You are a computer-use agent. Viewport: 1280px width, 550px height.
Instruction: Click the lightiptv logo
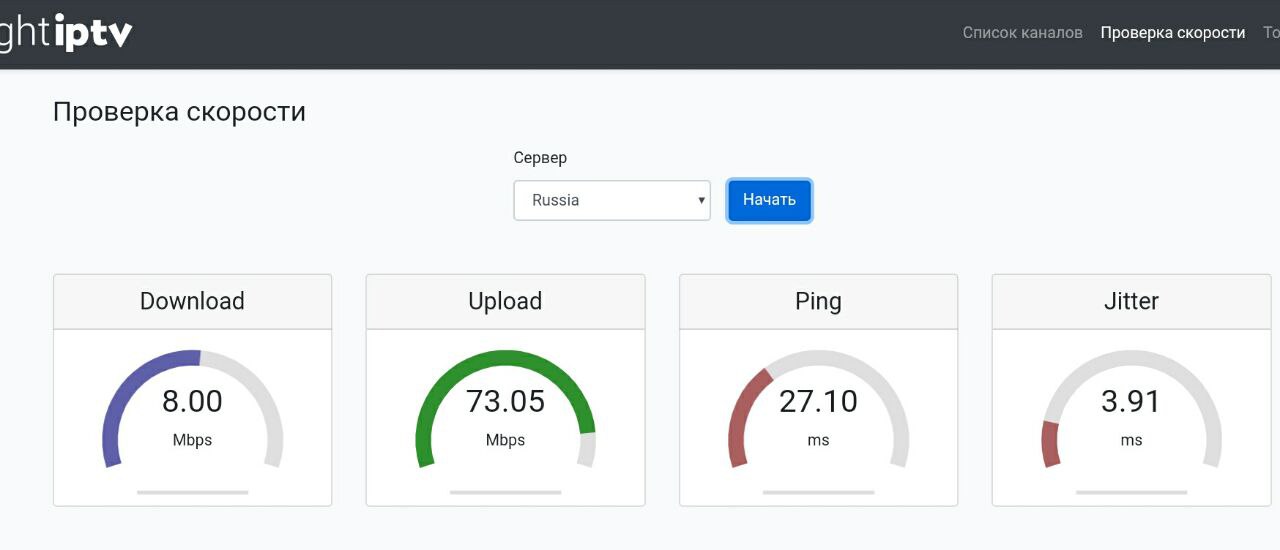65,33
